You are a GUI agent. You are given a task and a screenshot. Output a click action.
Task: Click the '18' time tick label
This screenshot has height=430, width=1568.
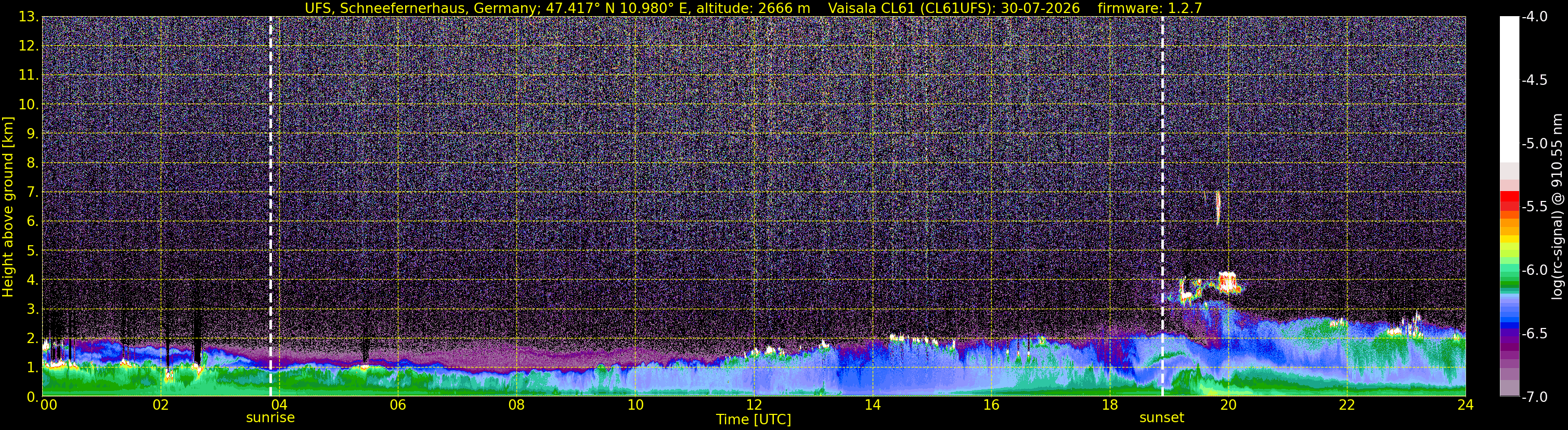coord(1110,405)
